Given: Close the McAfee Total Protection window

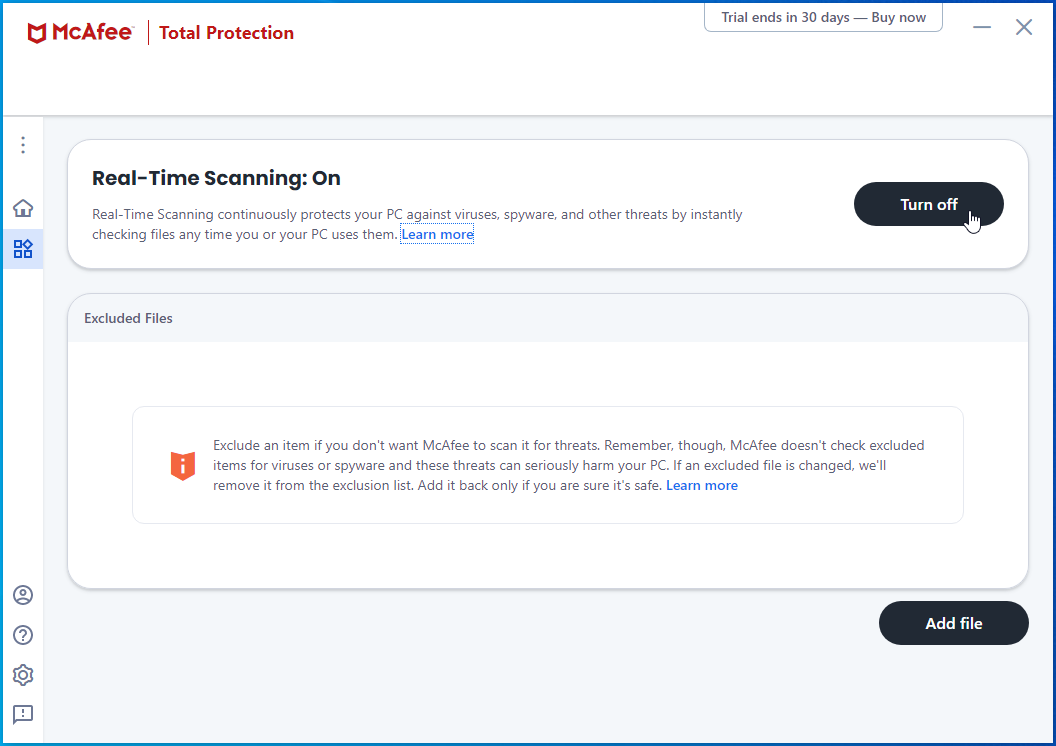Looking at the screenshot, I should [1024, 28].
